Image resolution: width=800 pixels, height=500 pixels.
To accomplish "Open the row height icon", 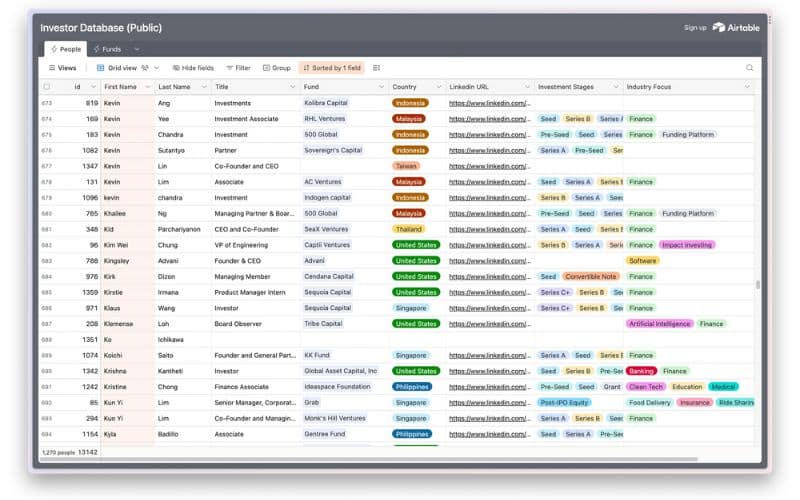I will pyautogui.click(x=377, y=68).
